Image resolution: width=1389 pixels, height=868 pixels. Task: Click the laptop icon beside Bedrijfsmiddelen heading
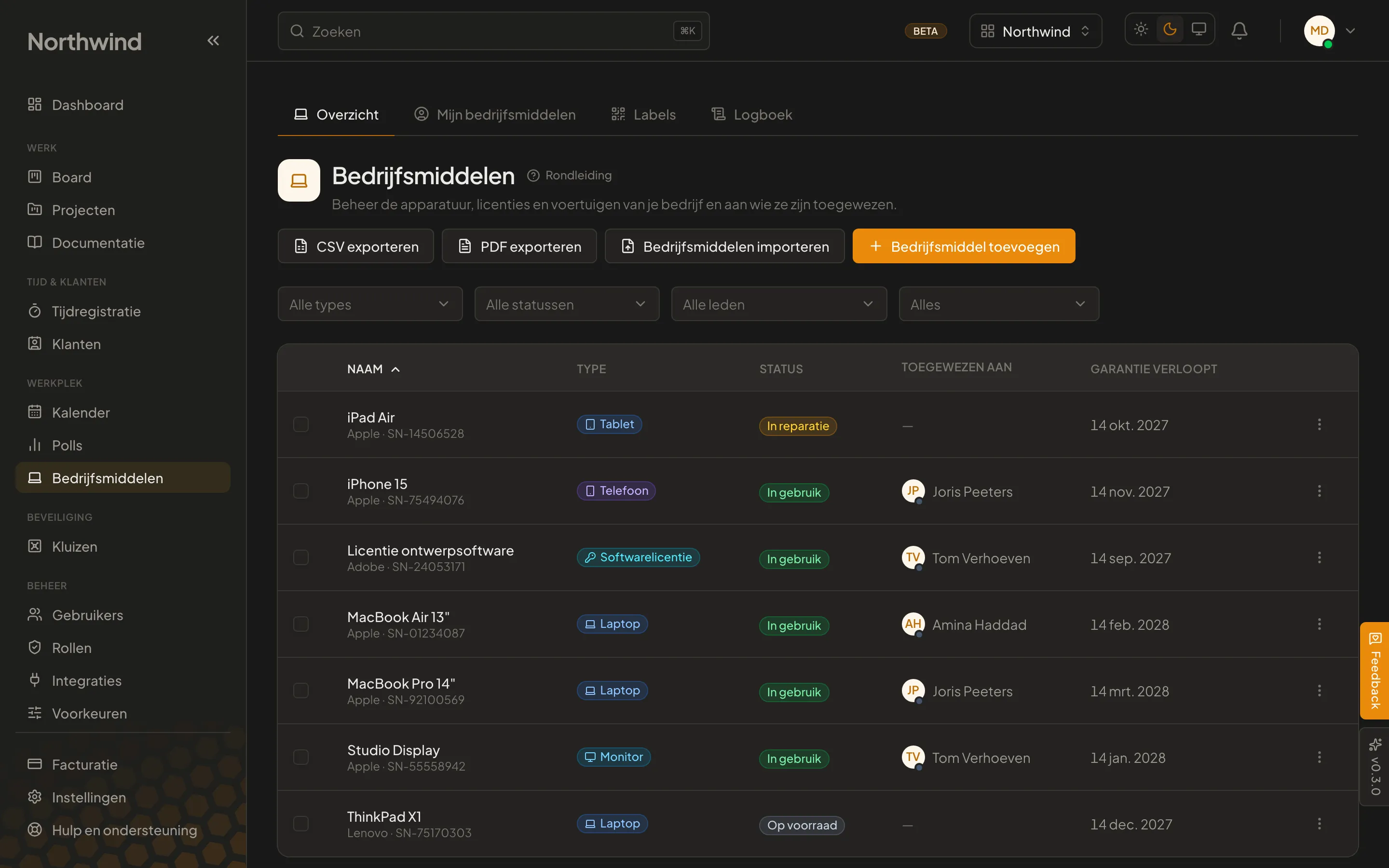pyautogui.click(x=299, y=180)
